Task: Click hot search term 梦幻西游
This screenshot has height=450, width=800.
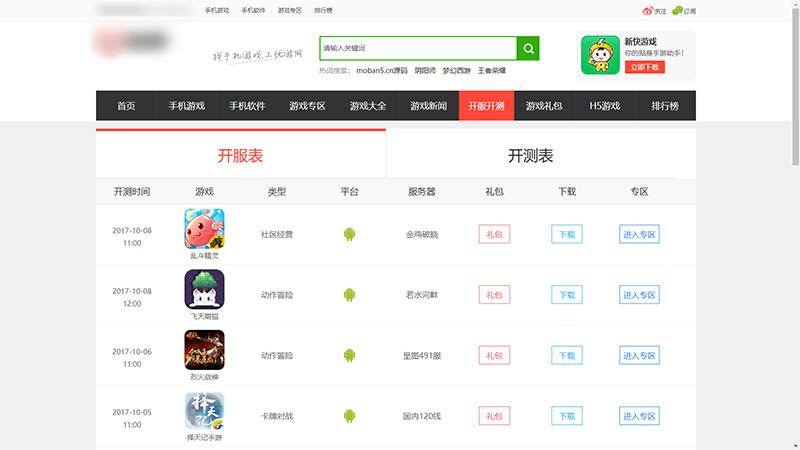Action: [x=457, y=70]
